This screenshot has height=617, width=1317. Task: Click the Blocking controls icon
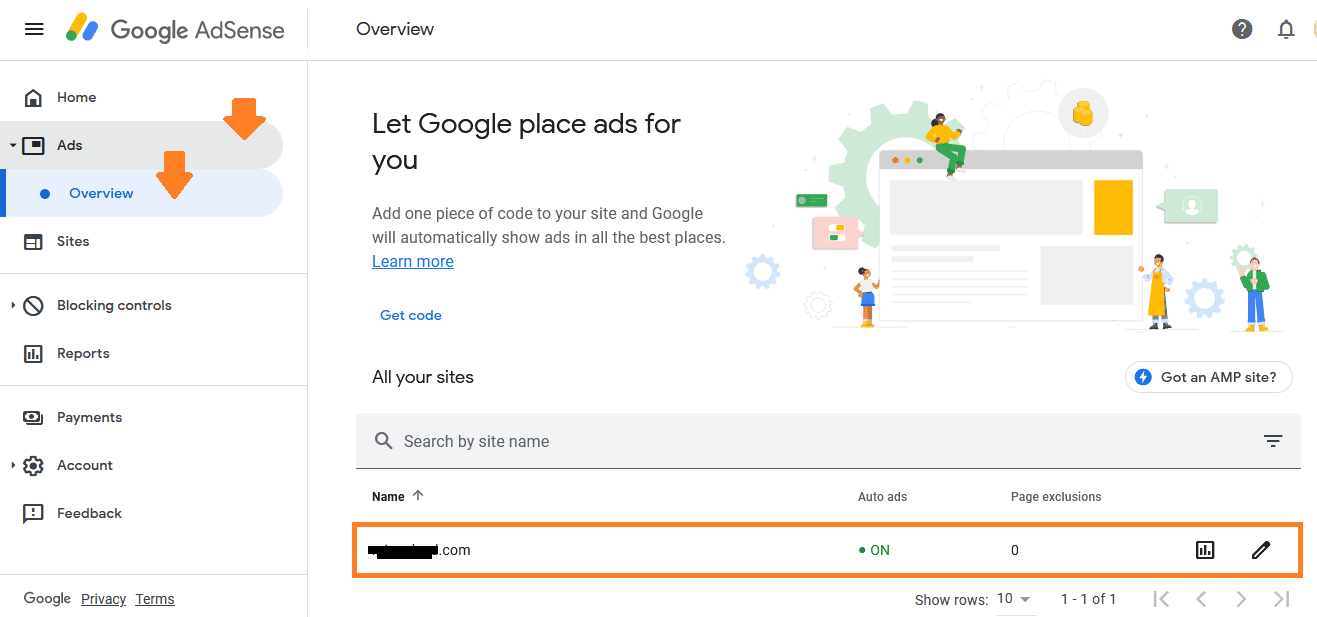pyautogui.click(x=33, y=305)
